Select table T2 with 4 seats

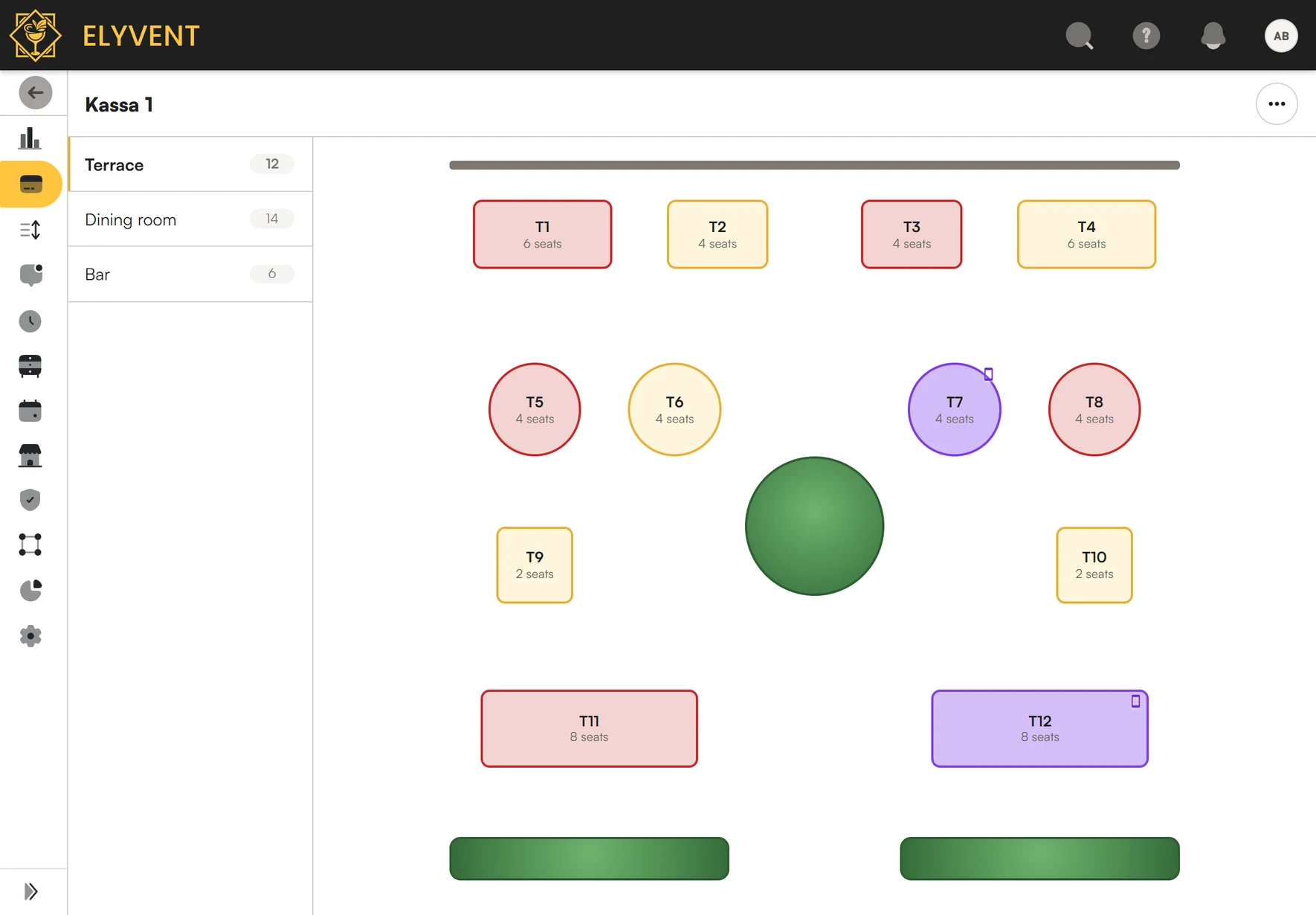717,234
